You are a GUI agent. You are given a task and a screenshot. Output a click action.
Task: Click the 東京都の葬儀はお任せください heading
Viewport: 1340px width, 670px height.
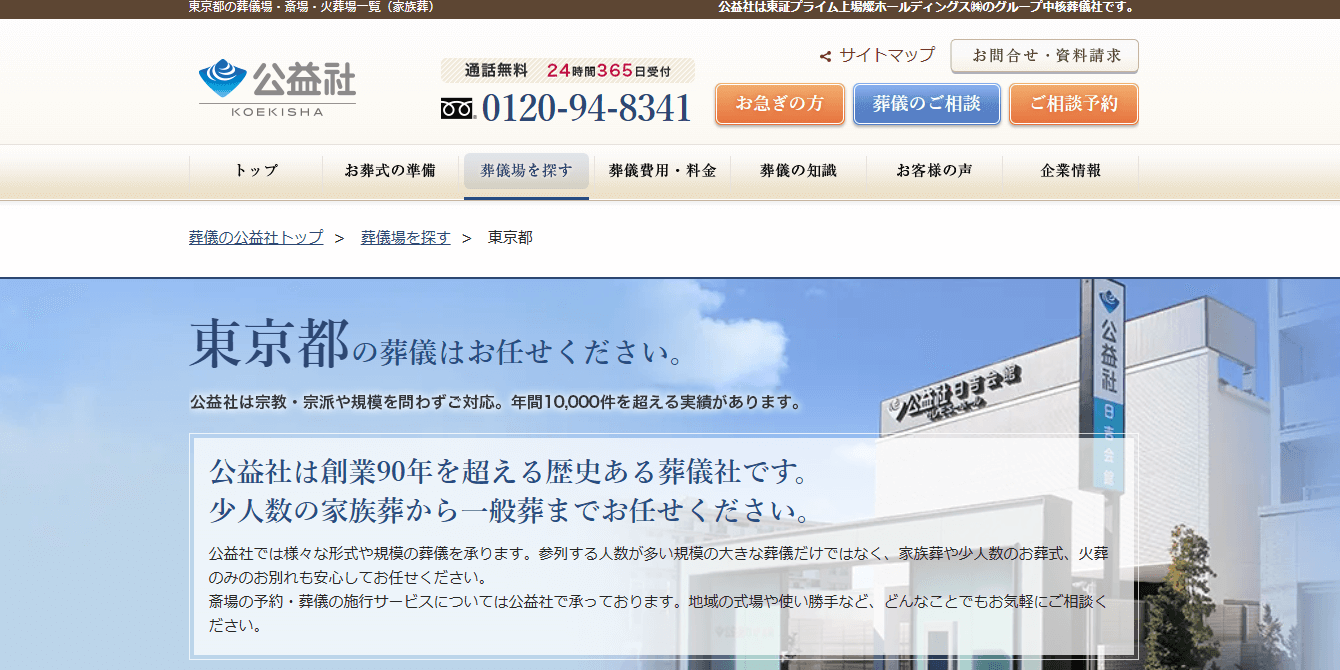click(x=437, y=345)
